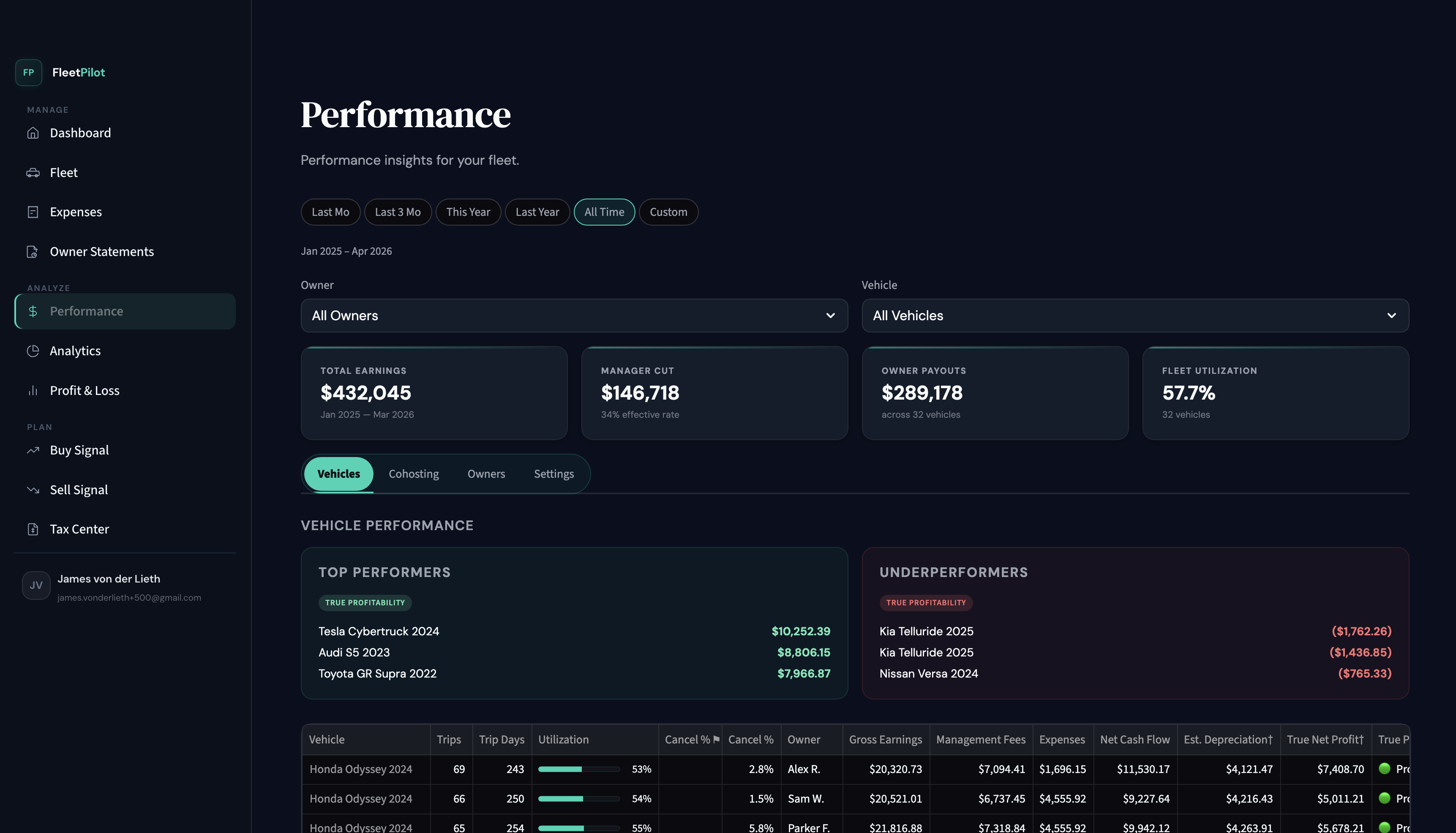Open Tax Center via sidebar icon

point(33,528)
